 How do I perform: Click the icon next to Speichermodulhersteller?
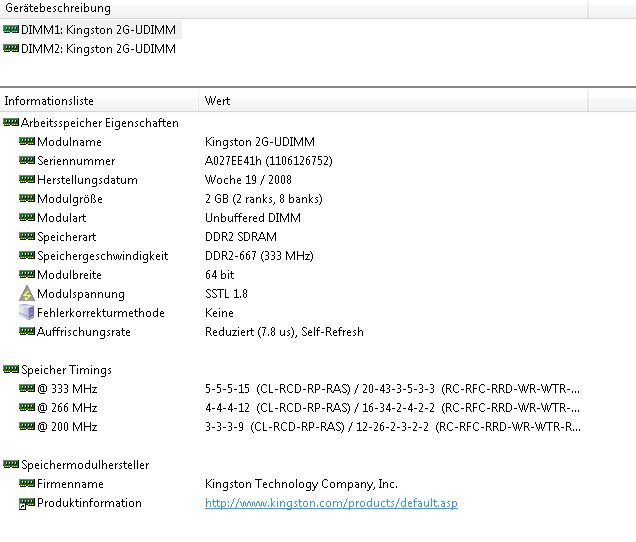pos(11,464)
